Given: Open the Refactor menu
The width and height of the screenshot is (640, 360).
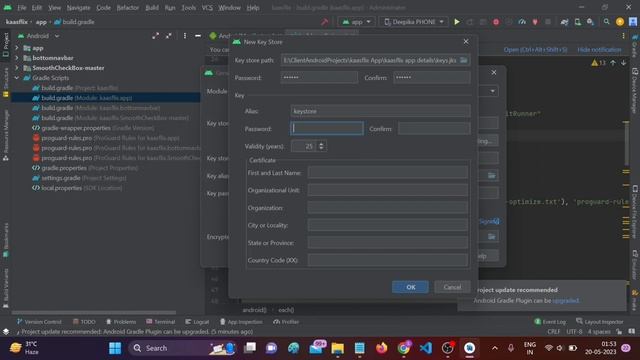Looking at the screenshot, I should point(128,7).
